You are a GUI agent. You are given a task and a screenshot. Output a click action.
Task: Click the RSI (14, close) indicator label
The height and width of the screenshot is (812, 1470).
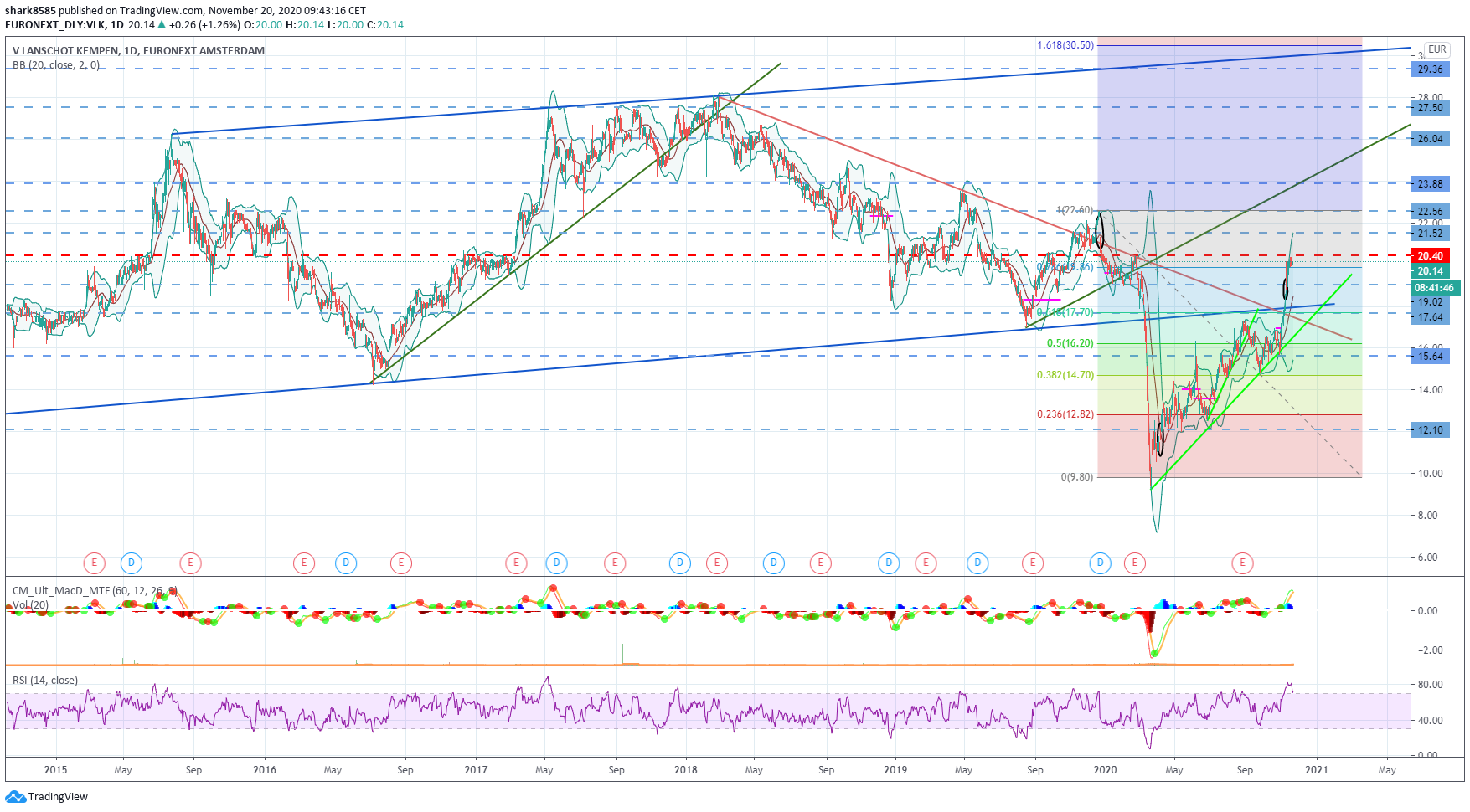coord(45,681)
